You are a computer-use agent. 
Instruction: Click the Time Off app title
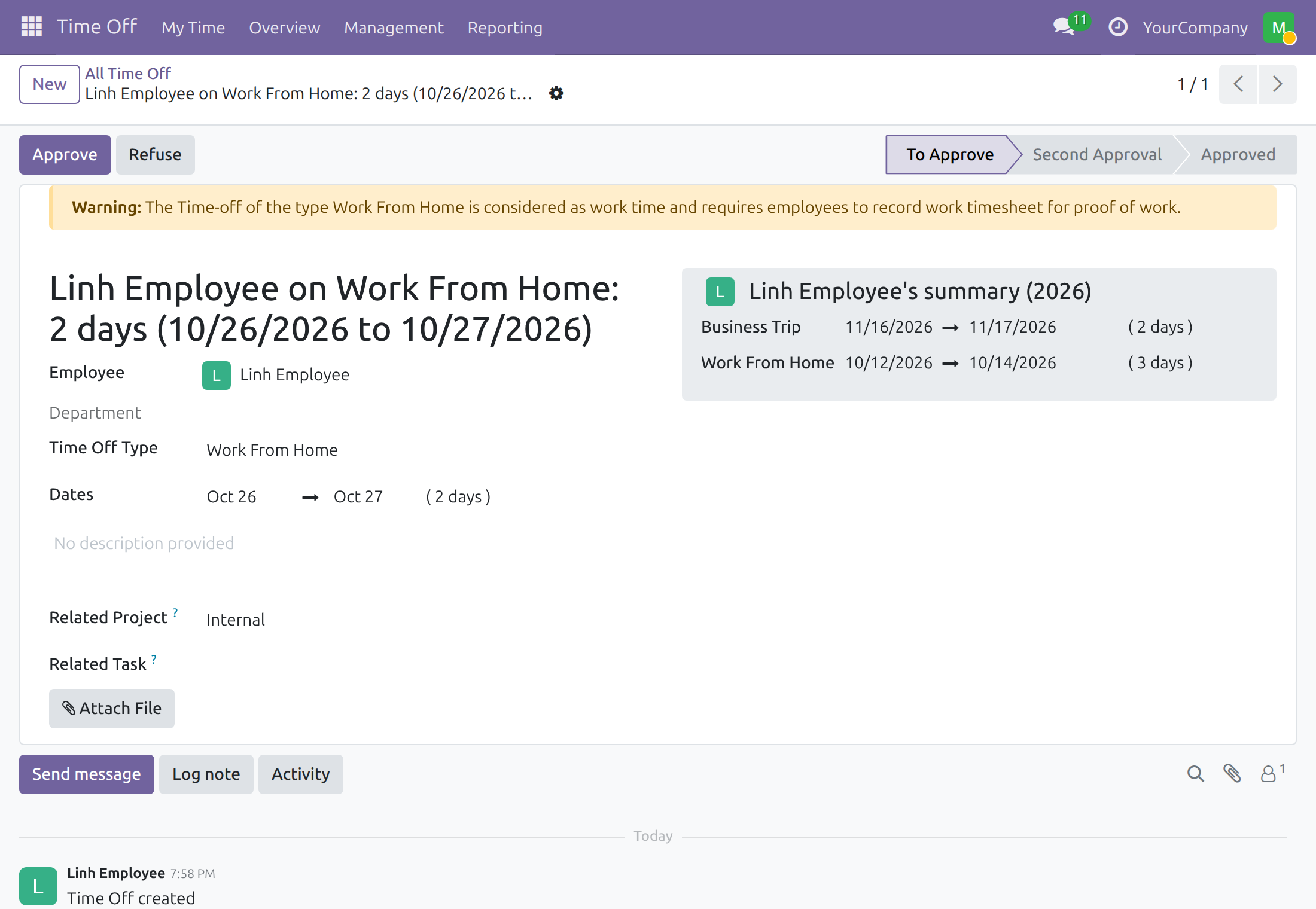pyautogui.click(x=97, y=27)
